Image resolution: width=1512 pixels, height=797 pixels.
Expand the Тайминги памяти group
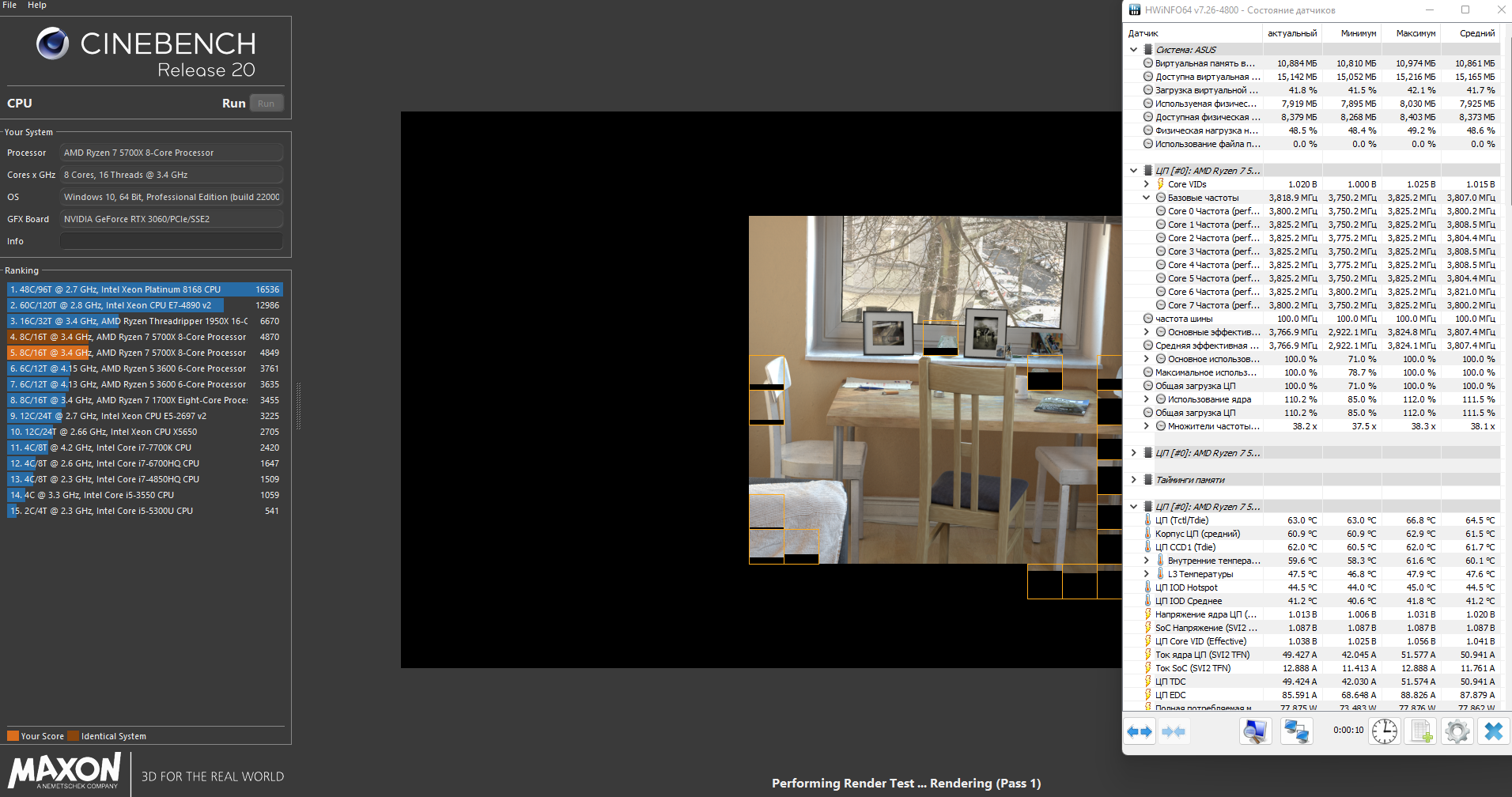click(1133, 480)
